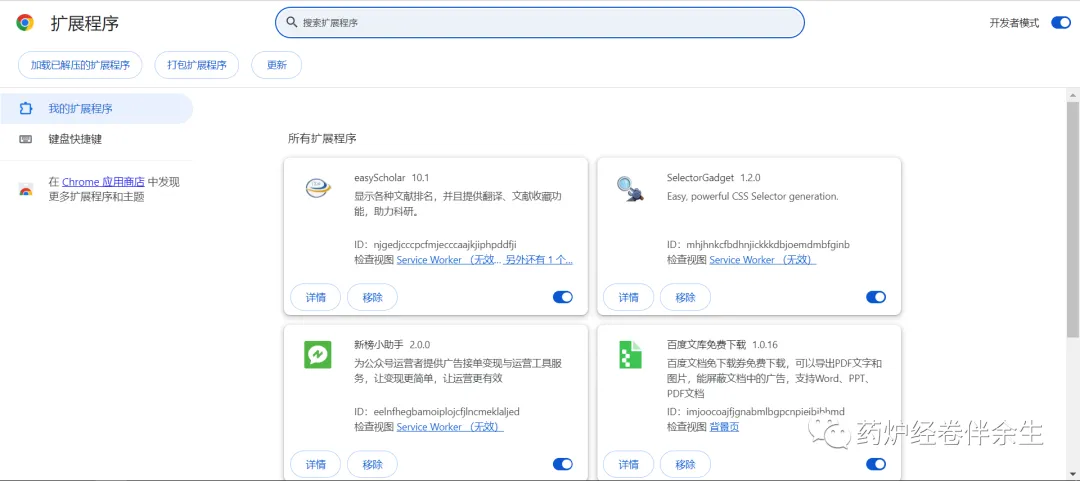This screenshot has width=1080, height=481.
Task: Disable the SelectorGadget extension switch
Action: click(875, 297)
